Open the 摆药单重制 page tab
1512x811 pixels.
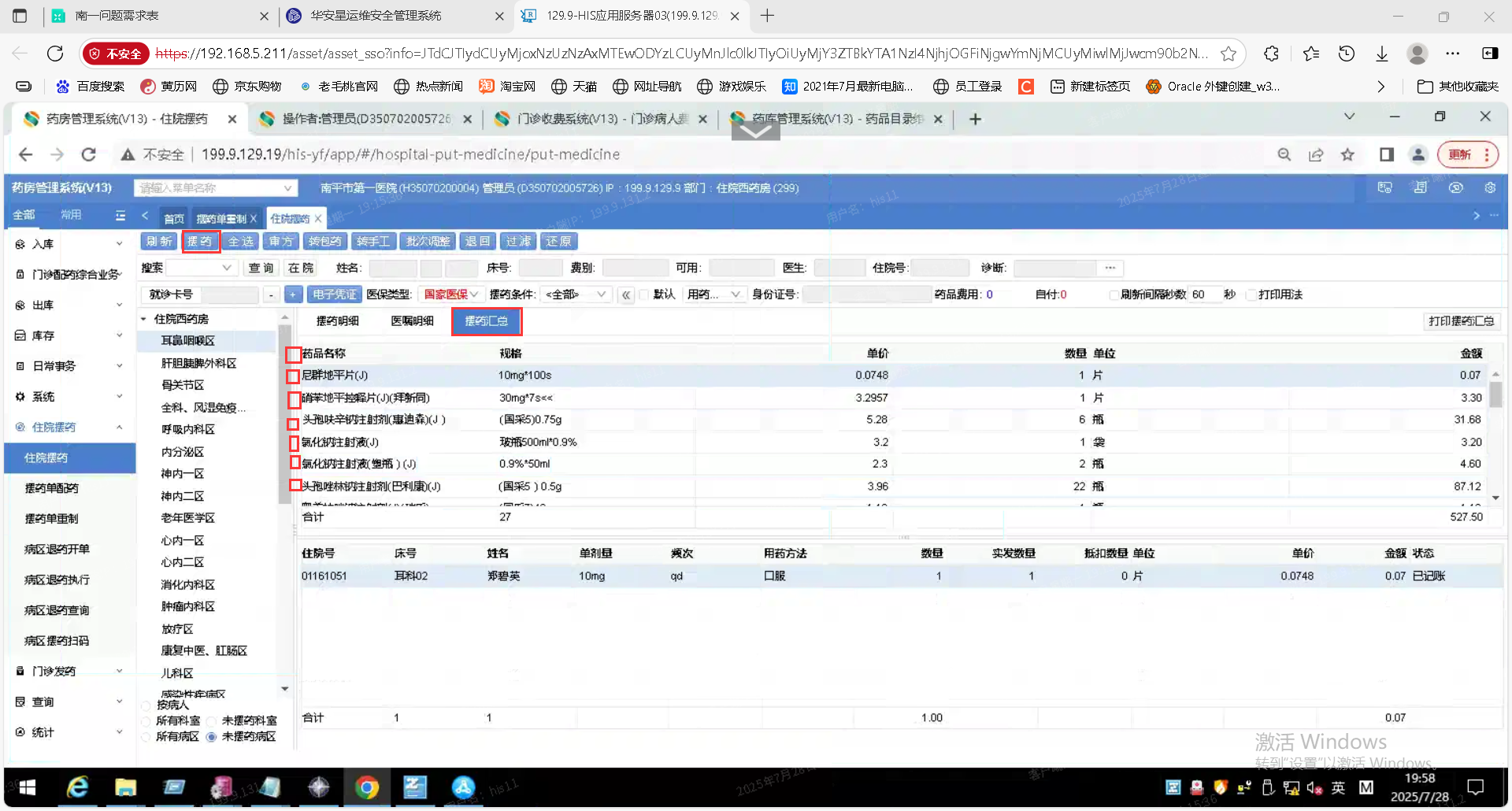click(x=222, y=219)
